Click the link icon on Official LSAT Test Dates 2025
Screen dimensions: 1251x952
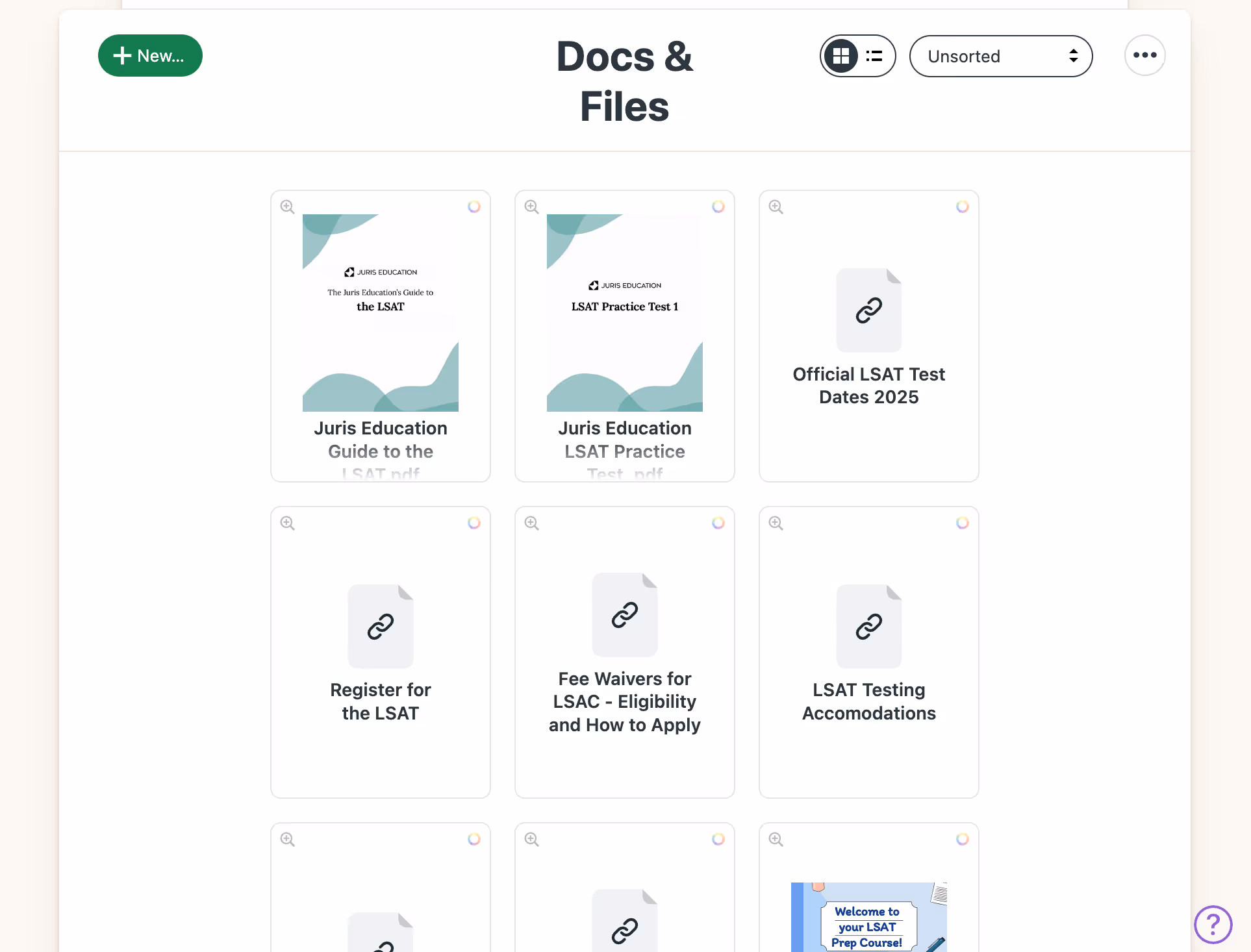pos(868,310)
